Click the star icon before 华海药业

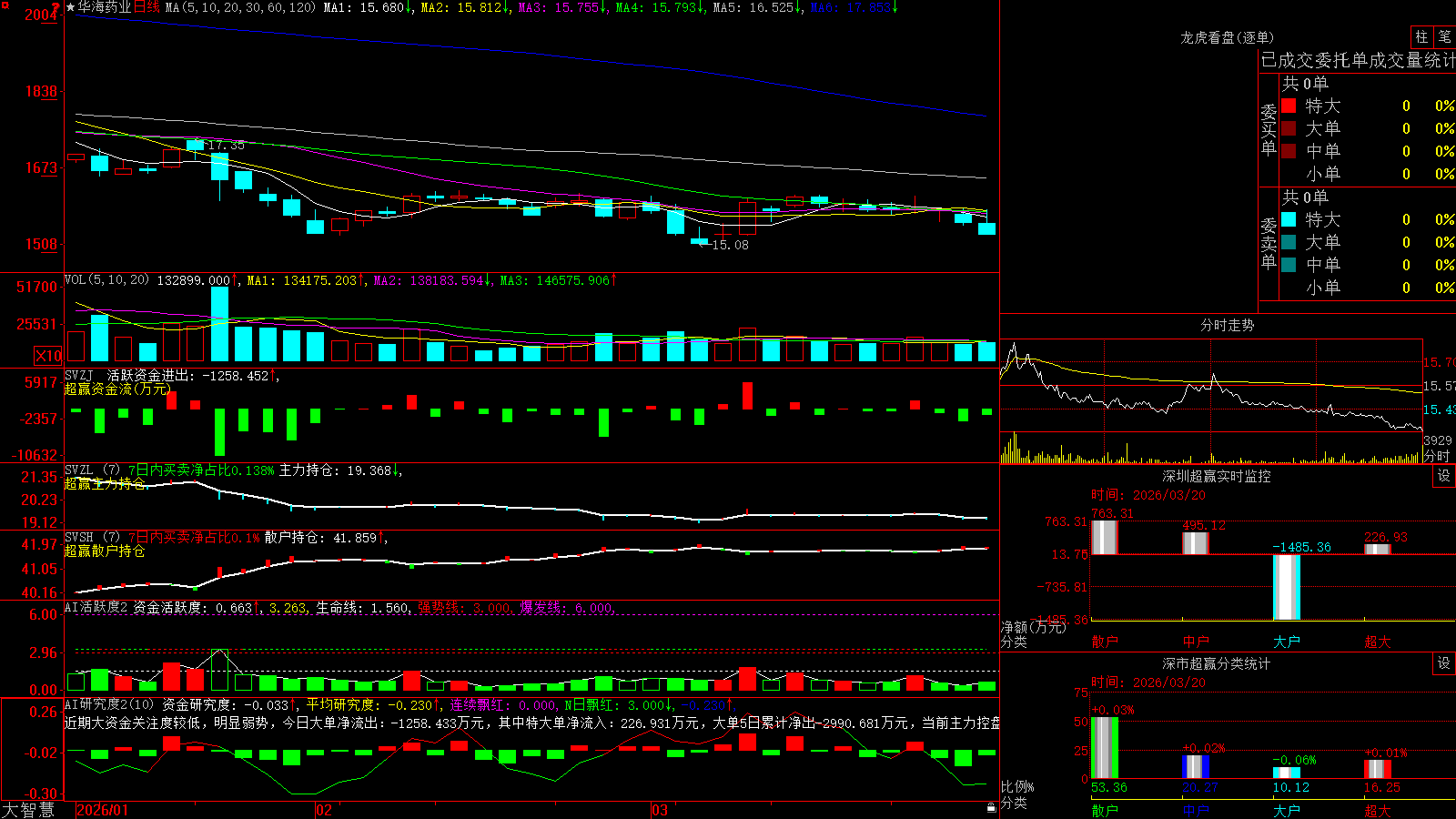71,7
